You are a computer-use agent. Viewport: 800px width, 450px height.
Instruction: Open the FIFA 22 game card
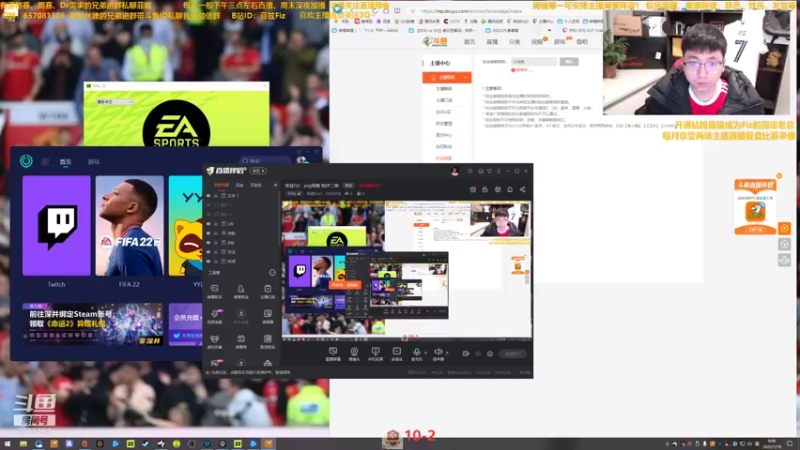[130, 226]
